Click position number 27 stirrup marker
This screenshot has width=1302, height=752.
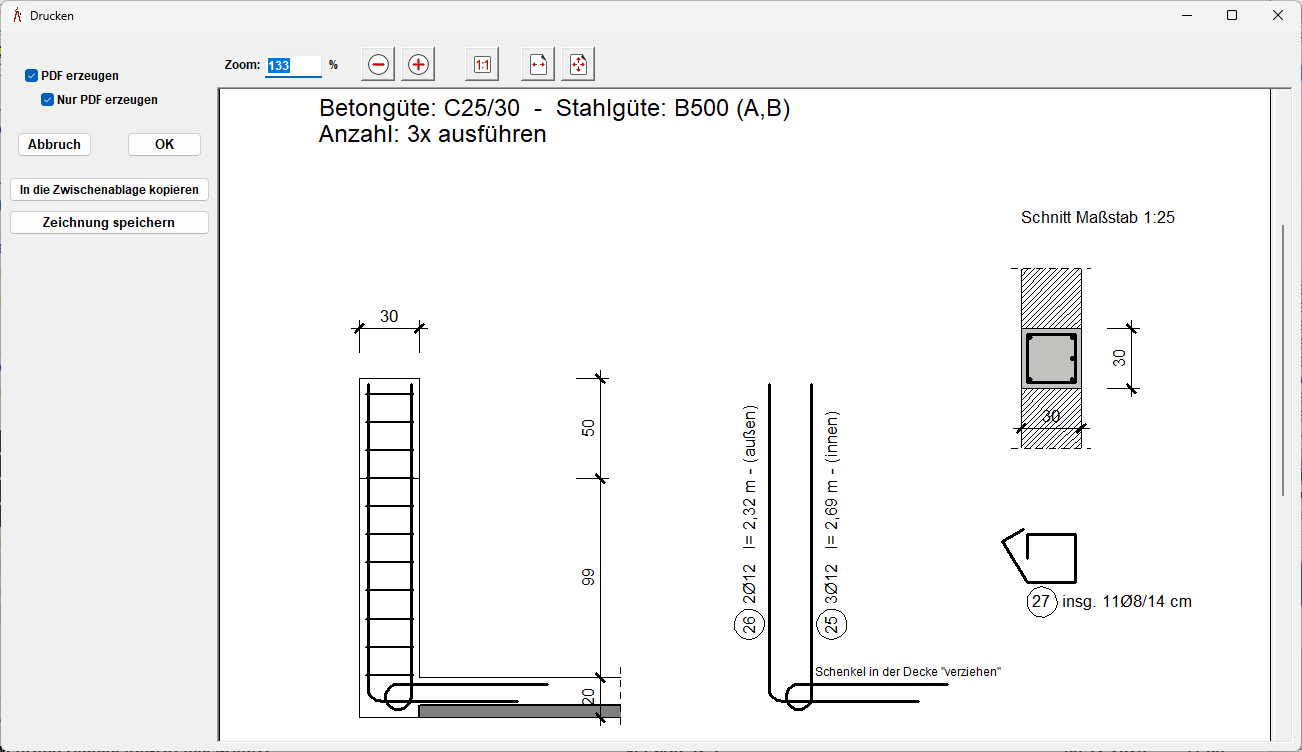tap(1040, 602)
